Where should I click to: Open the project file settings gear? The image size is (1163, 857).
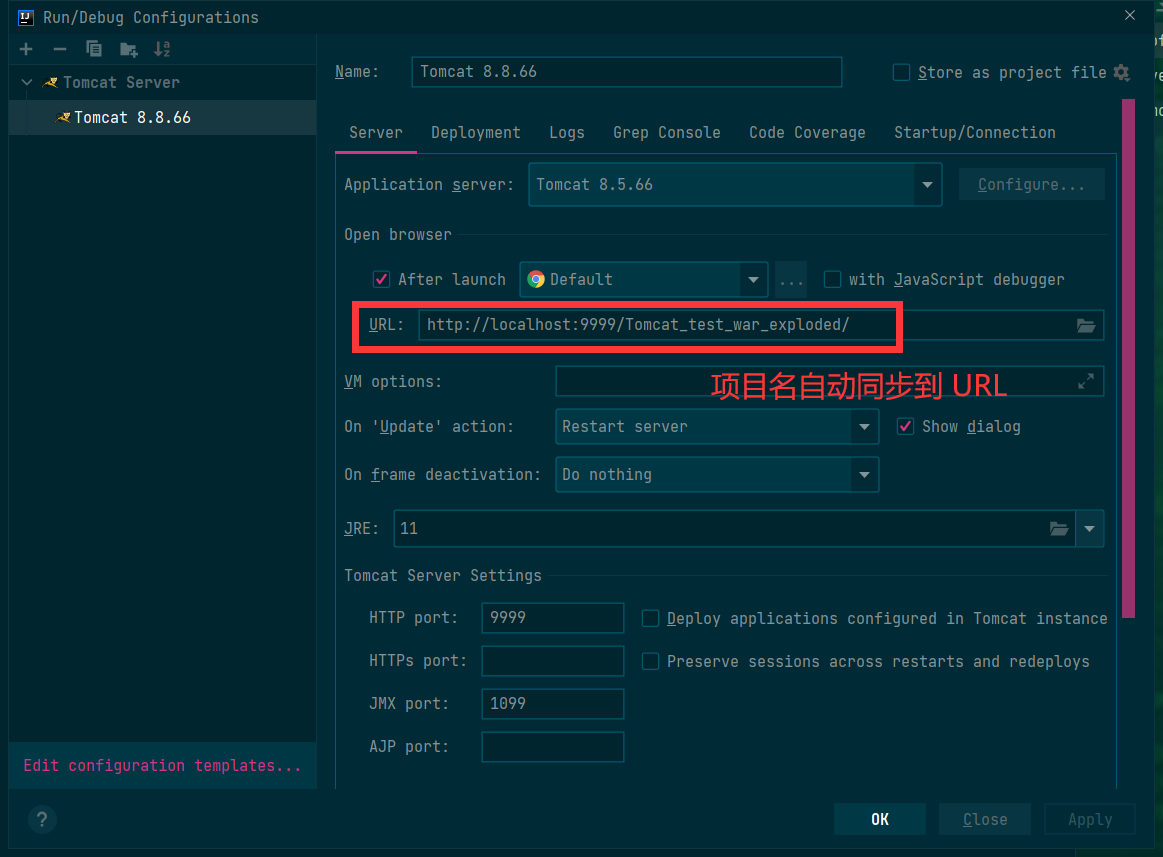[1121, 73]
